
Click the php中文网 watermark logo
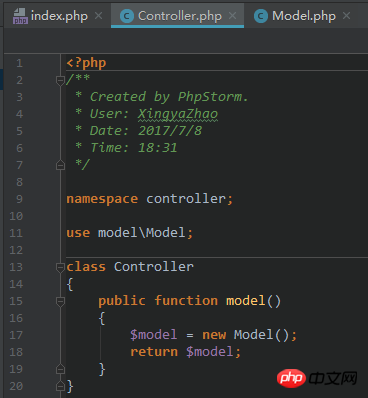(317, 378)
